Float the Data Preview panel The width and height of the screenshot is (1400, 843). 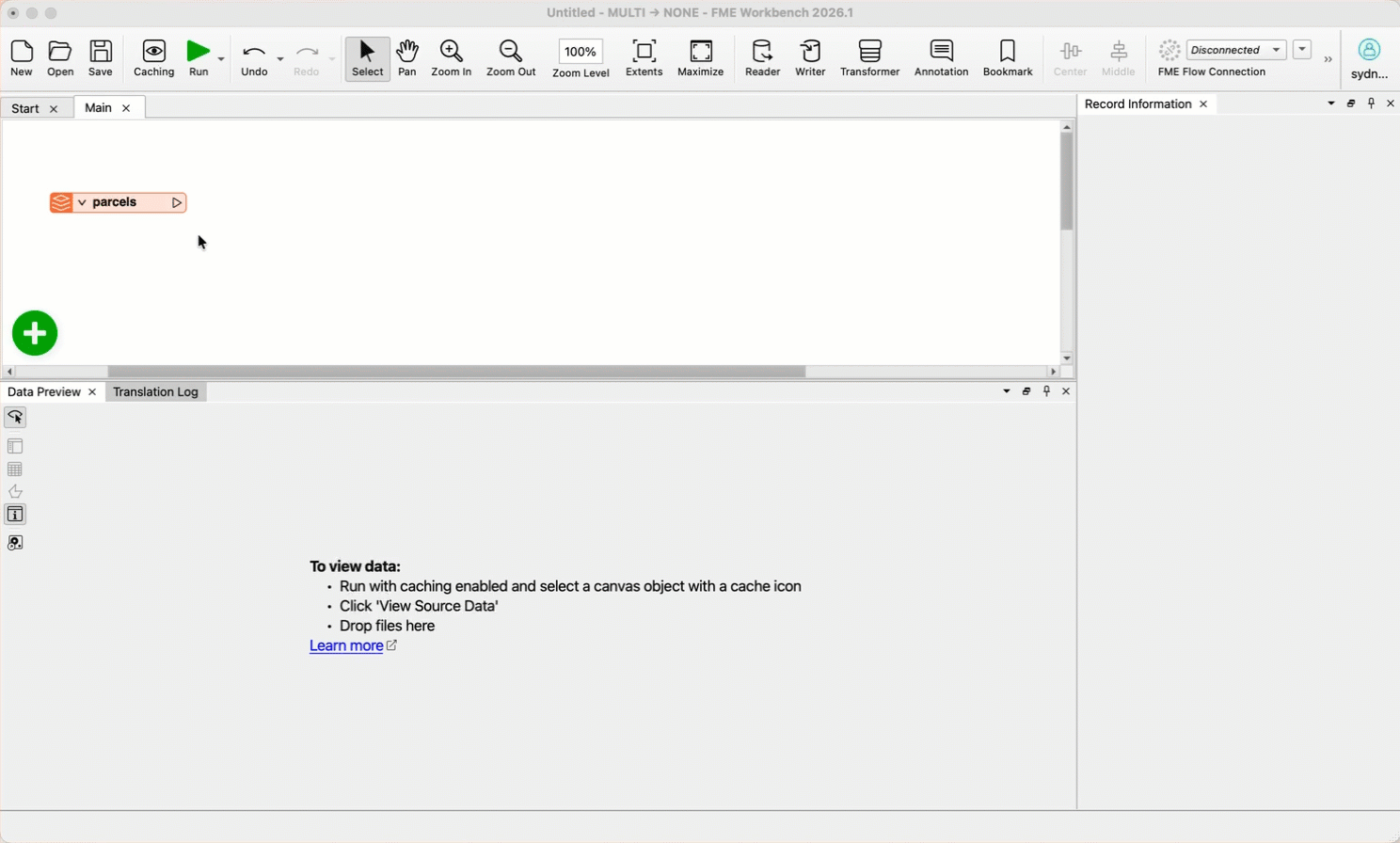click(1026, 391)
